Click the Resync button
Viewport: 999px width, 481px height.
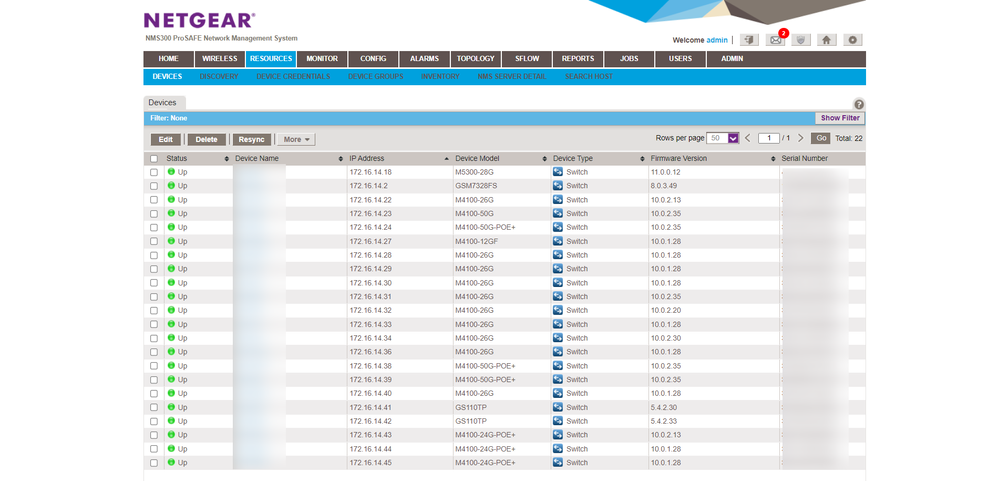251,140
